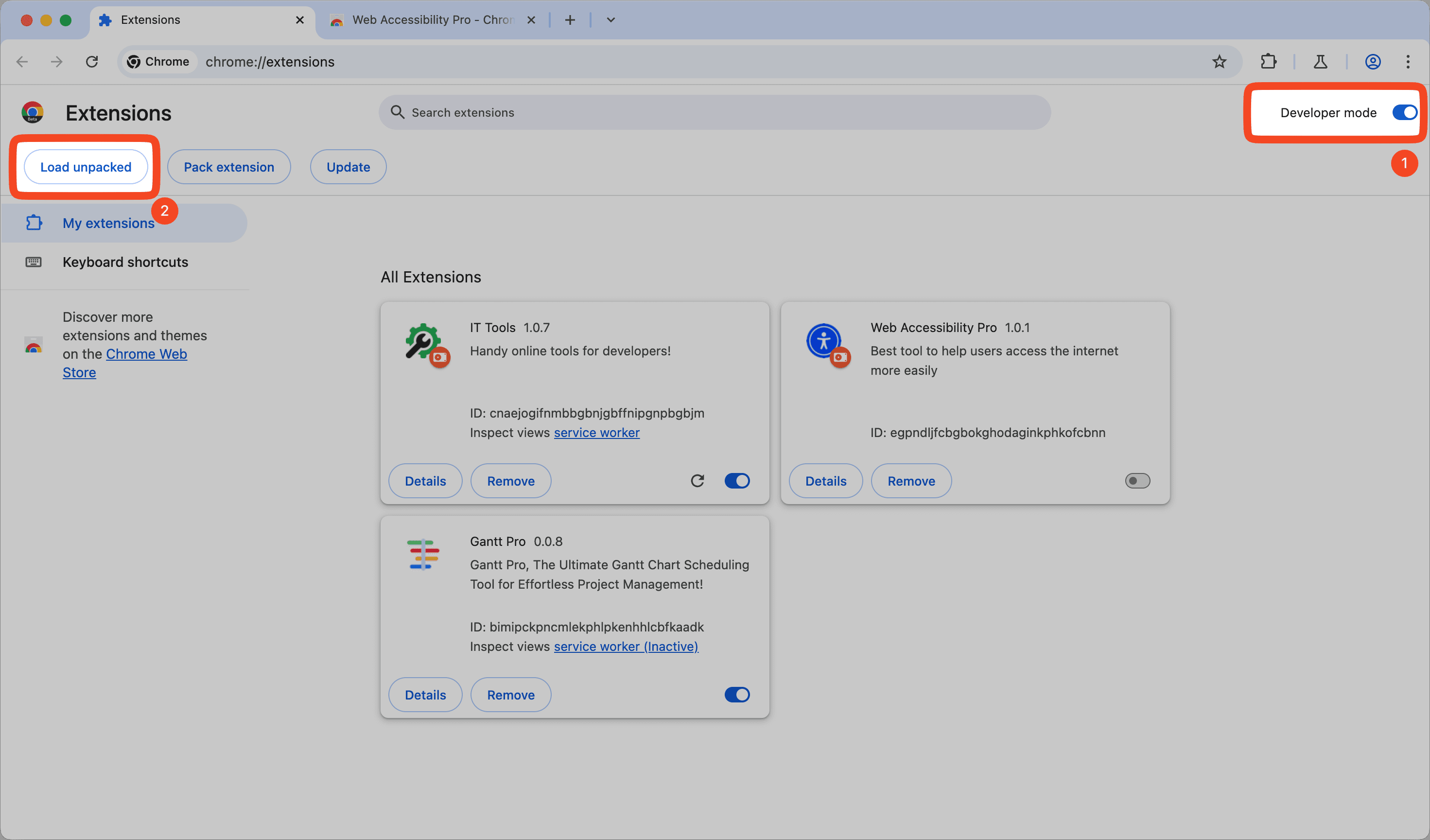Reload the IT Tools extension
This screenshot has height=840, width=1430.
click(698, 481)
